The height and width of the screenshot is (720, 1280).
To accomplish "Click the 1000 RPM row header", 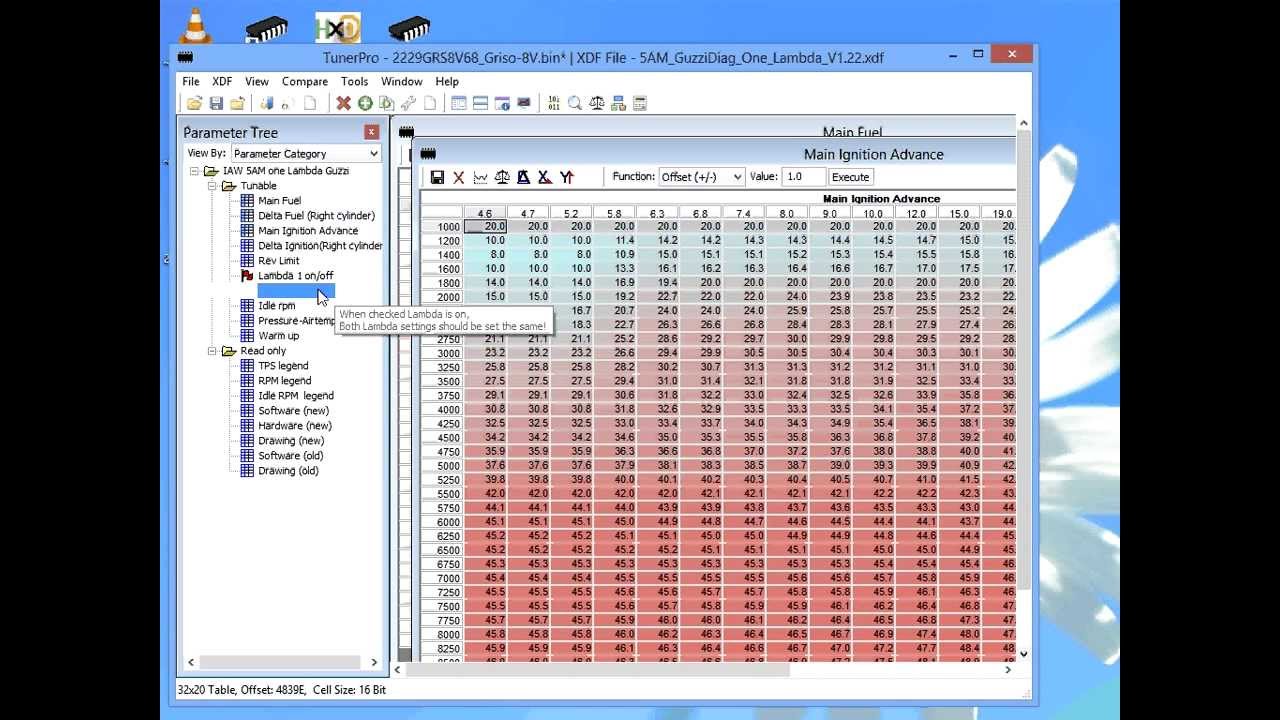I will pos(442,227).
